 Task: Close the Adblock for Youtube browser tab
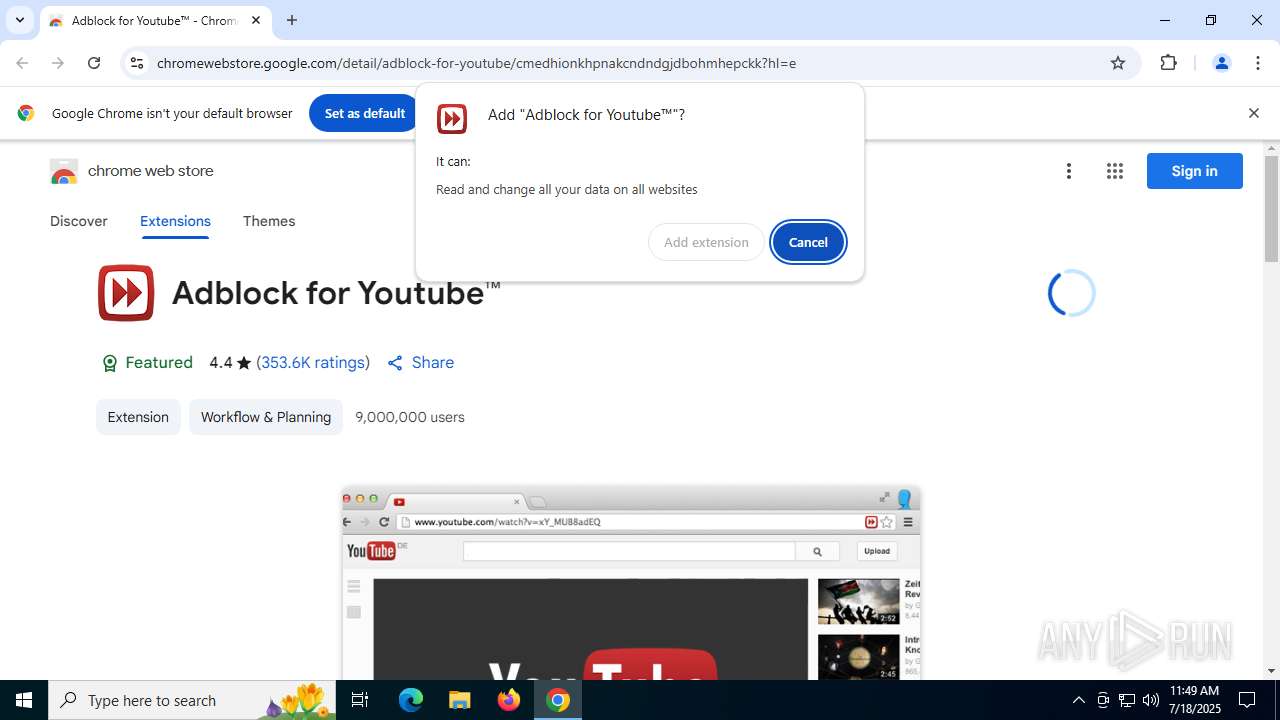click(x=256, y=20)
